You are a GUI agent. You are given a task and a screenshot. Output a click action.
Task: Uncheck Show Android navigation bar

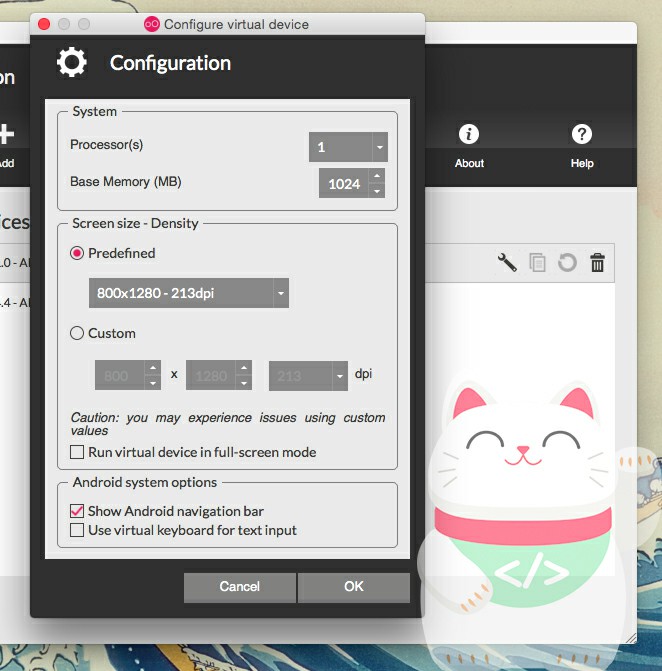point(77,512)
